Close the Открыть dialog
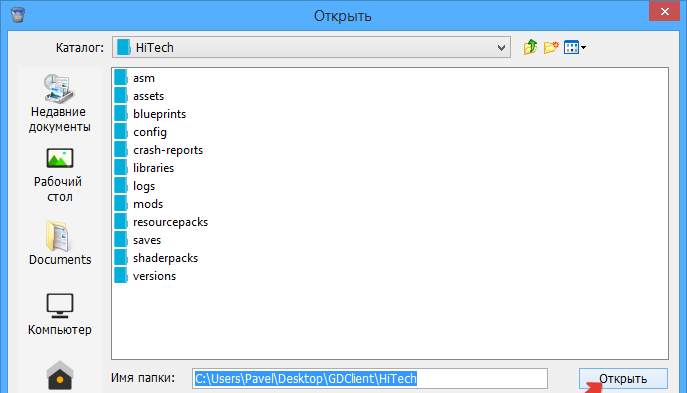The height and width of the screenshot is (393, 687). tap(665, 11)
